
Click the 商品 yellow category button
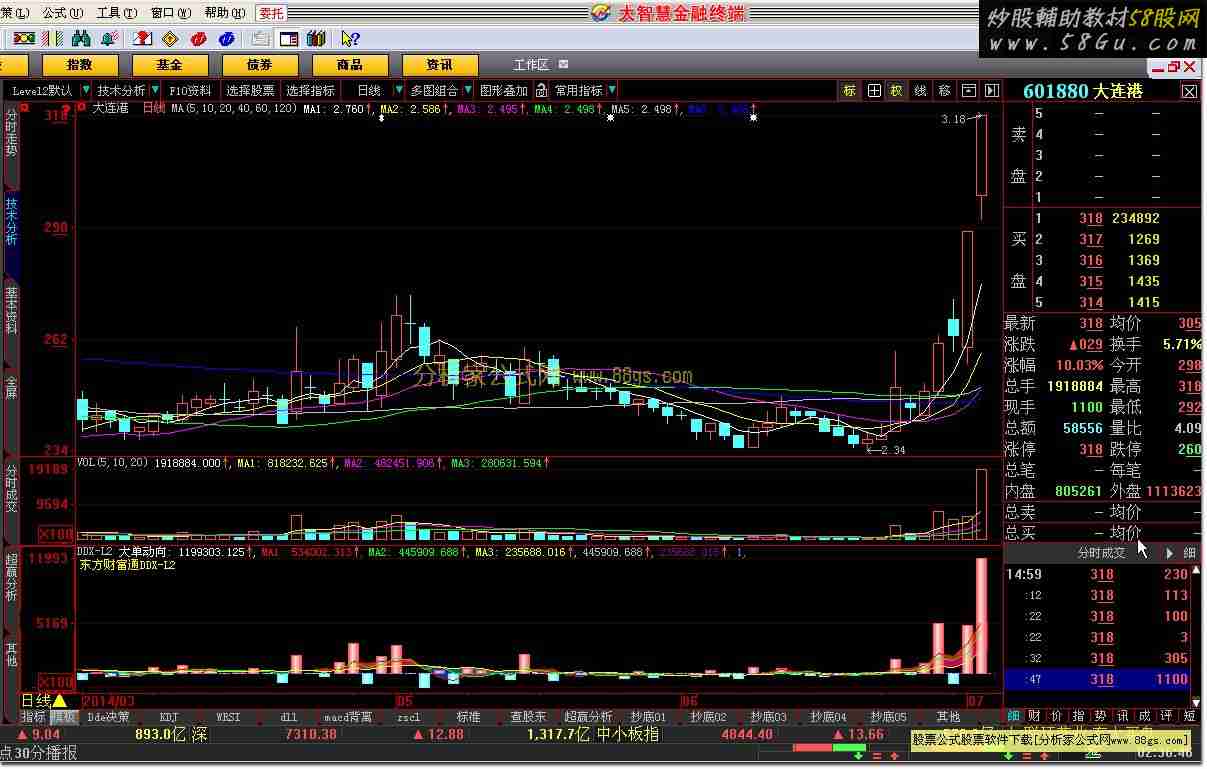point(350,65)
